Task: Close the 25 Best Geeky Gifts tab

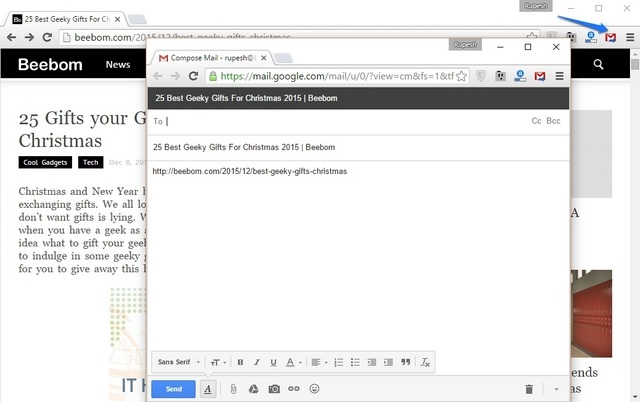Action: point(118,19)
